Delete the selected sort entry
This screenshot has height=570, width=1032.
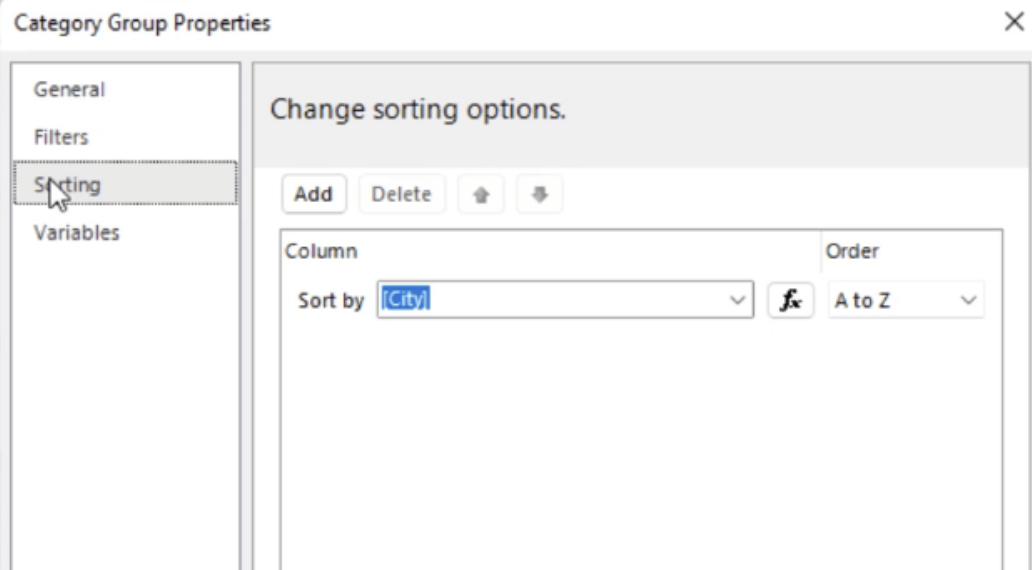(401, 194)
